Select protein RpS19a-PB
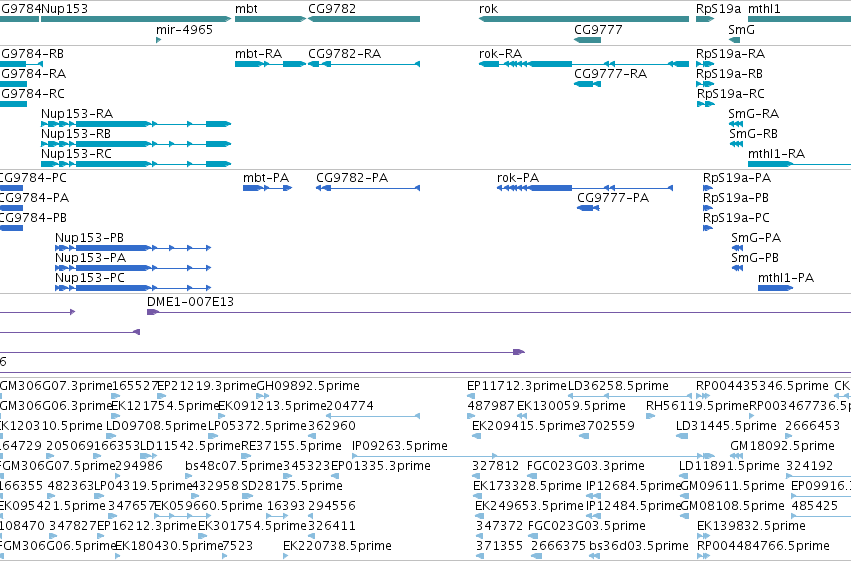Screen dimensions: 851x561 (x=708, y=208)
